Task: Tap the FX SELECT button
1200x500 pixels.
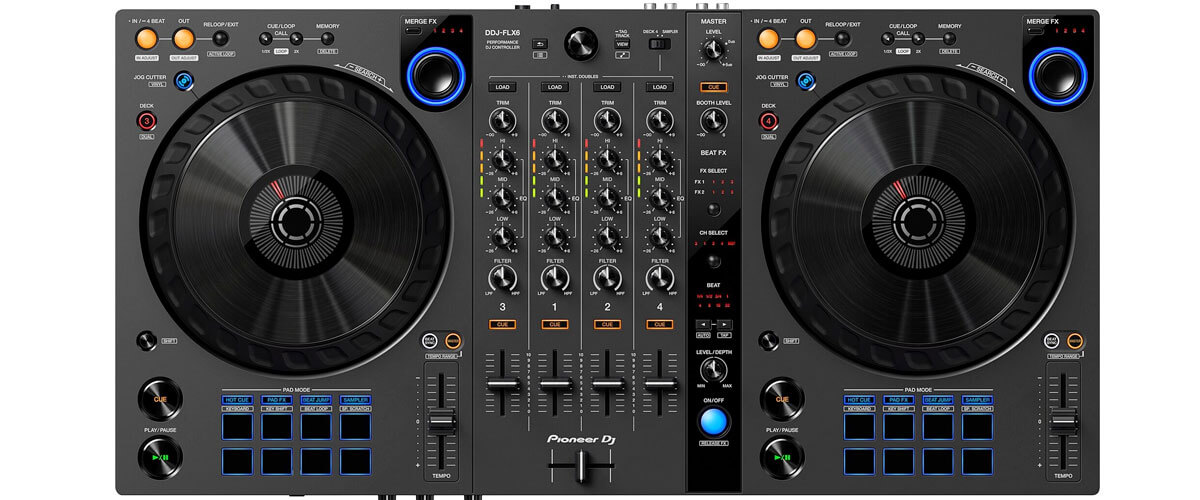Action: click(714, 209)
